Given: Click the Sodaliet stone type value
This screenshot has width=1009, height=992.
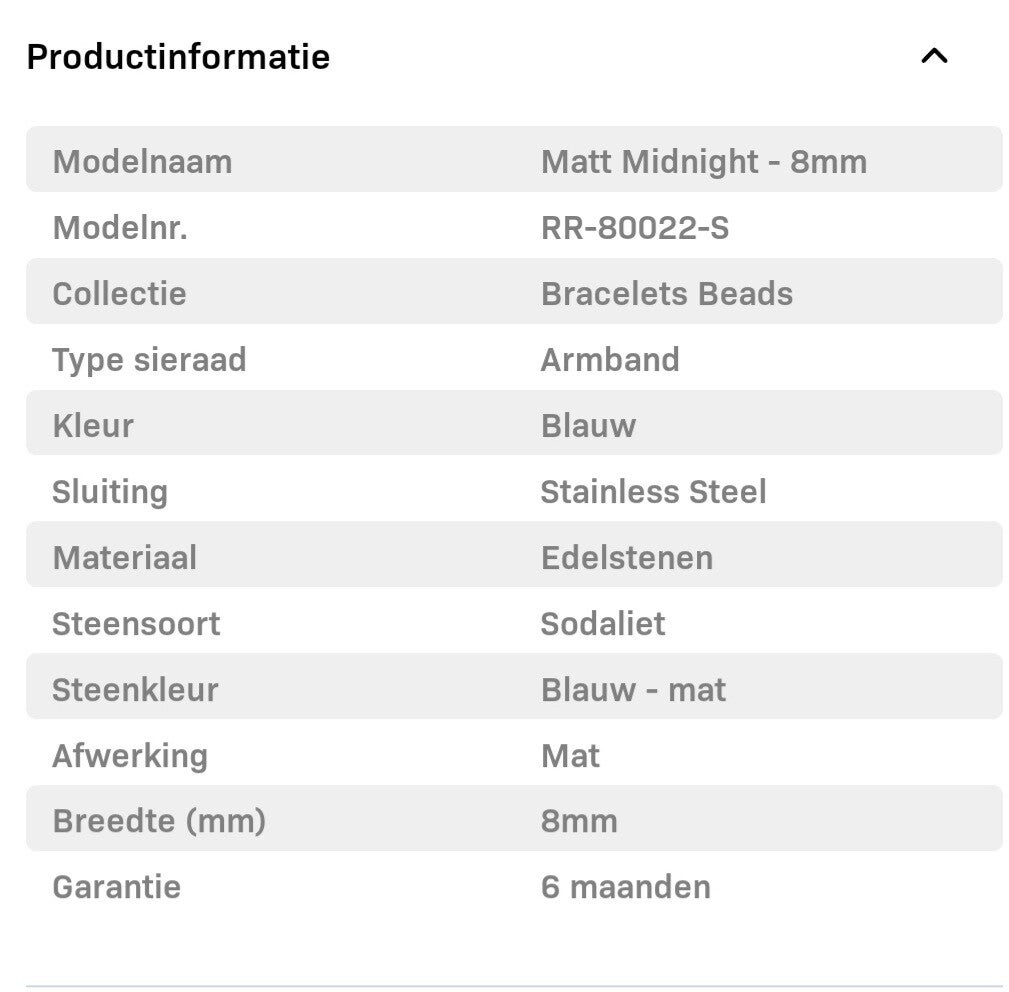Looking at the screenshot, I should (x=602, y=624).
